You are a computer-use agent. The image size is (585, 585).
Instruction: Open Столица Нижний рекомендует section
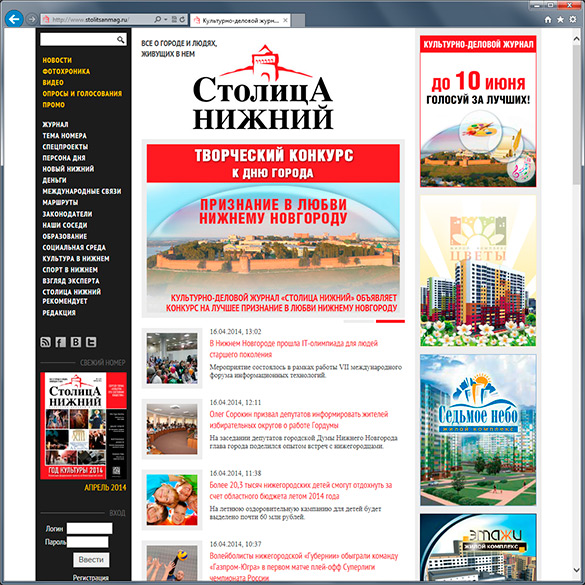[72, 297]
